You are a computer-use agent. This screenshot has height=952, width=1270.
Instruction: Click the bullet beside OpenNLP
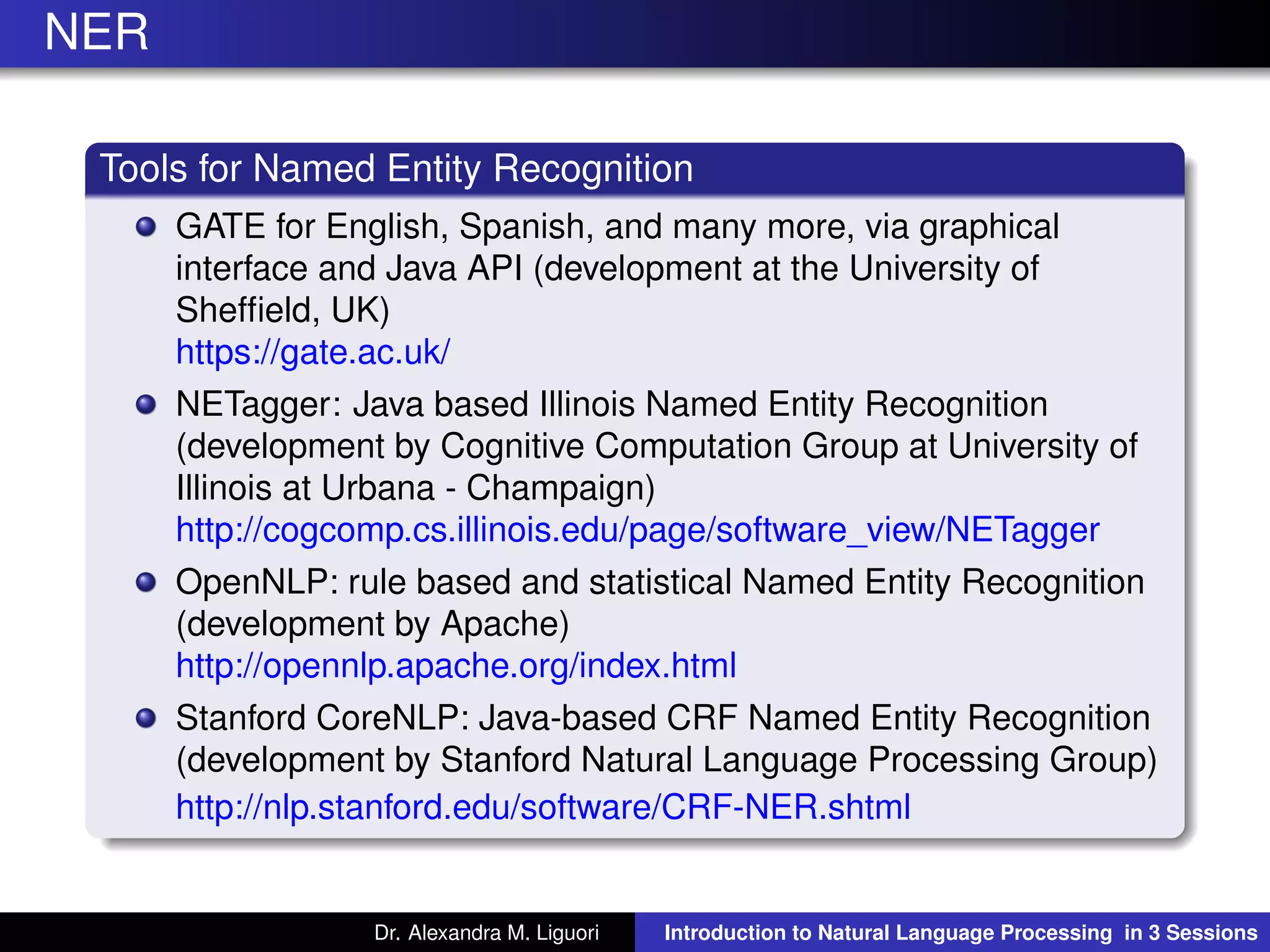(146, 582)
